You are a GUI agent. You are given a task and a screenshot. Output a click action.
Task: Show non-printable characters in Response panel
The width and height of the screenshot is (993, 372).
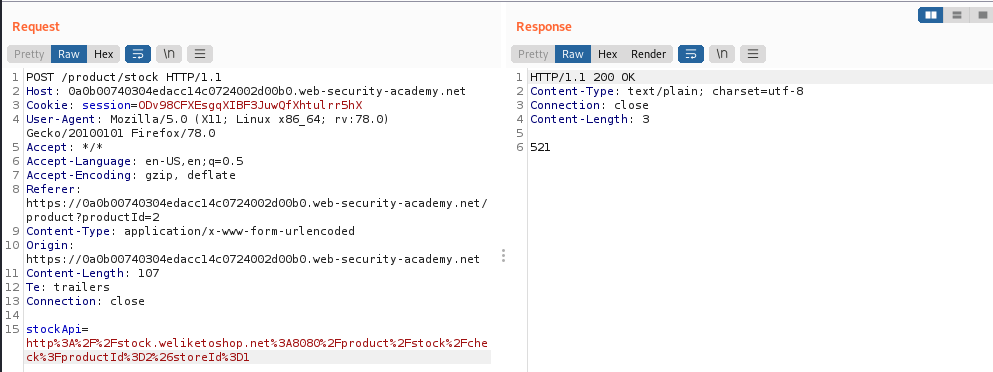(x=721, y=54)
